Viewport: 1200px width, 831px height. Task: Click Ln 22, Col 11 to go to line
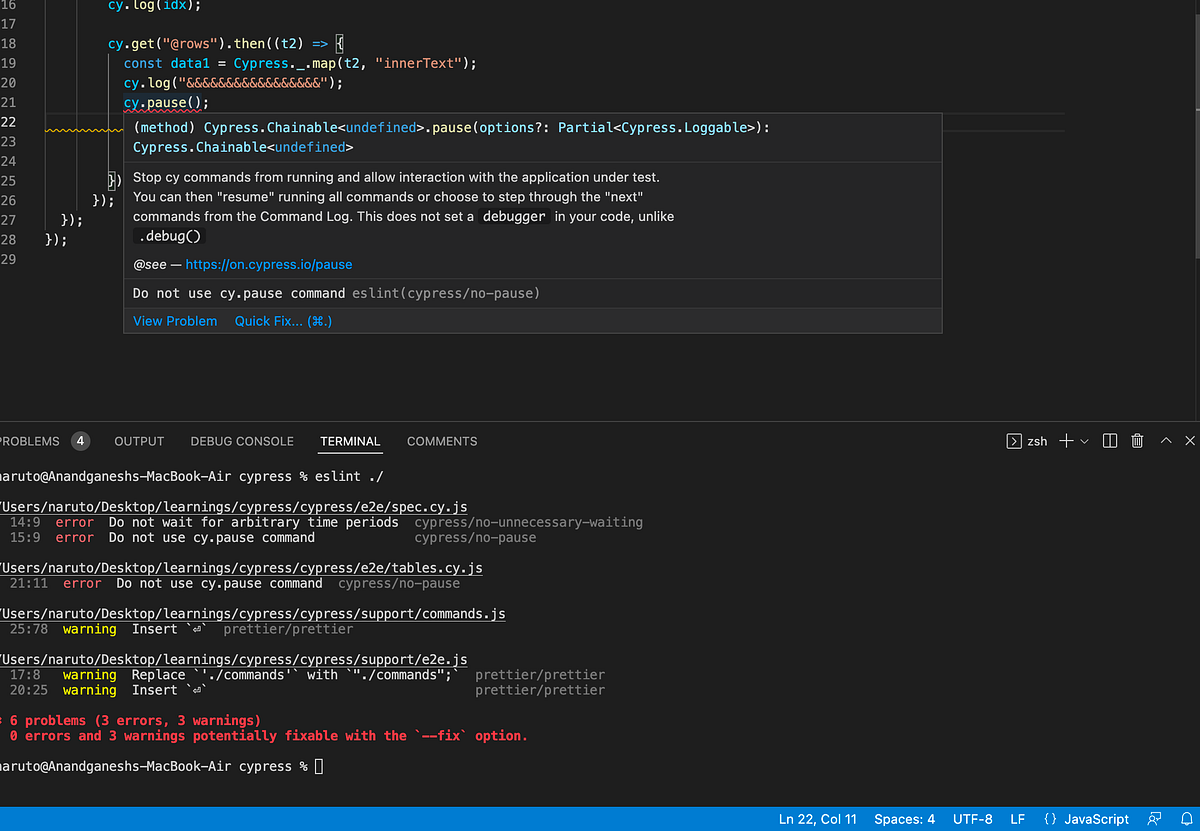(817, 819)
